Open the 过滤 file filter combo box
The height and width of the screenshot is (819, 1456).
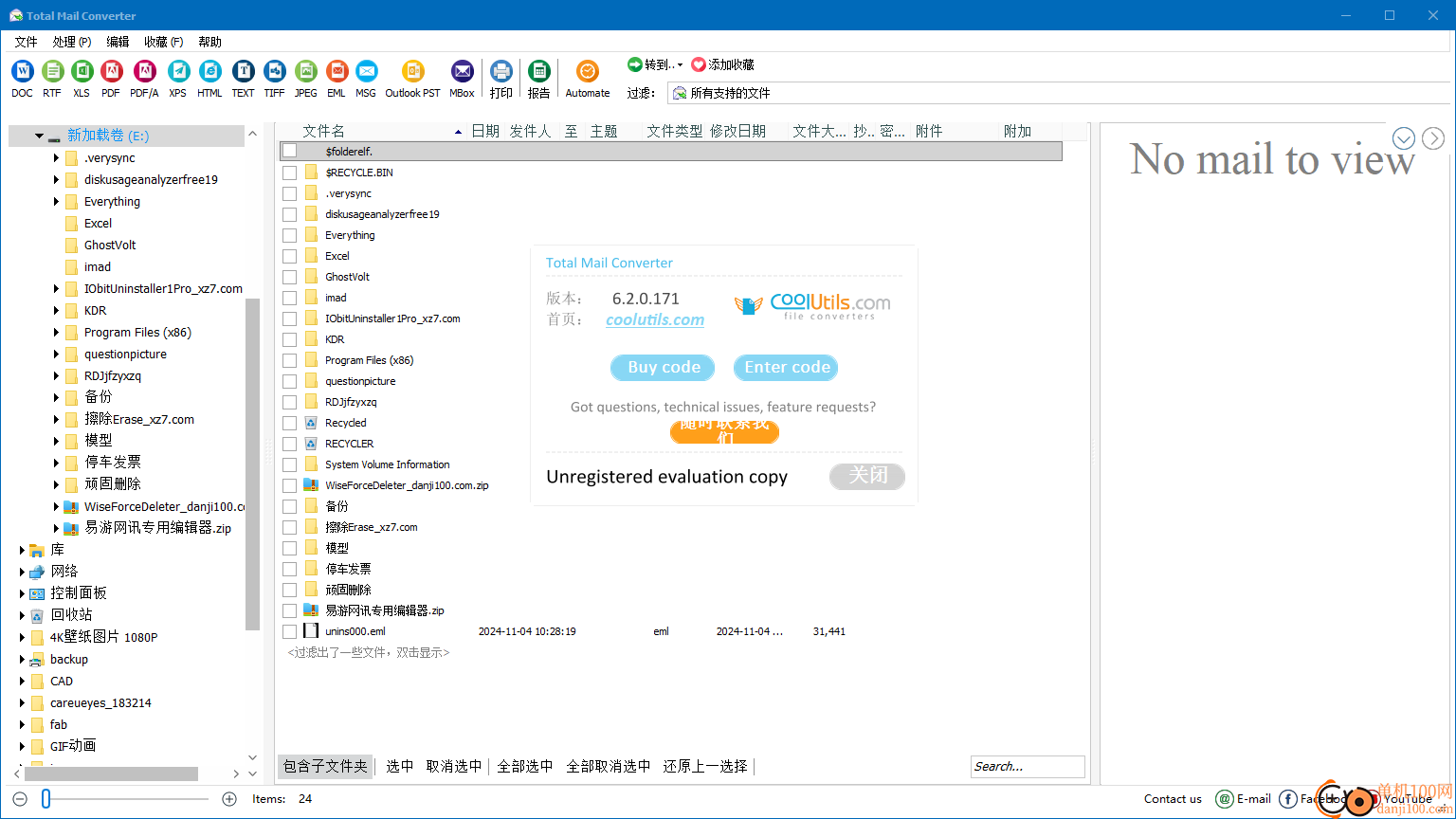pyautogui.click(x=1058, y=93)
